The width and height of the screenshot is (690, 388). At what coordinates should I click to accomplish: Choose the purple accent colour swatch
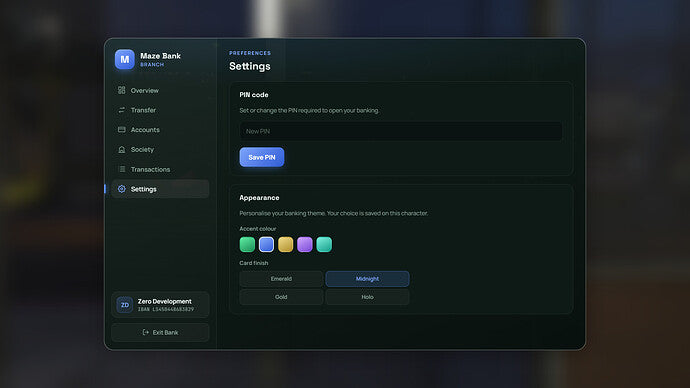click(305, 244)
